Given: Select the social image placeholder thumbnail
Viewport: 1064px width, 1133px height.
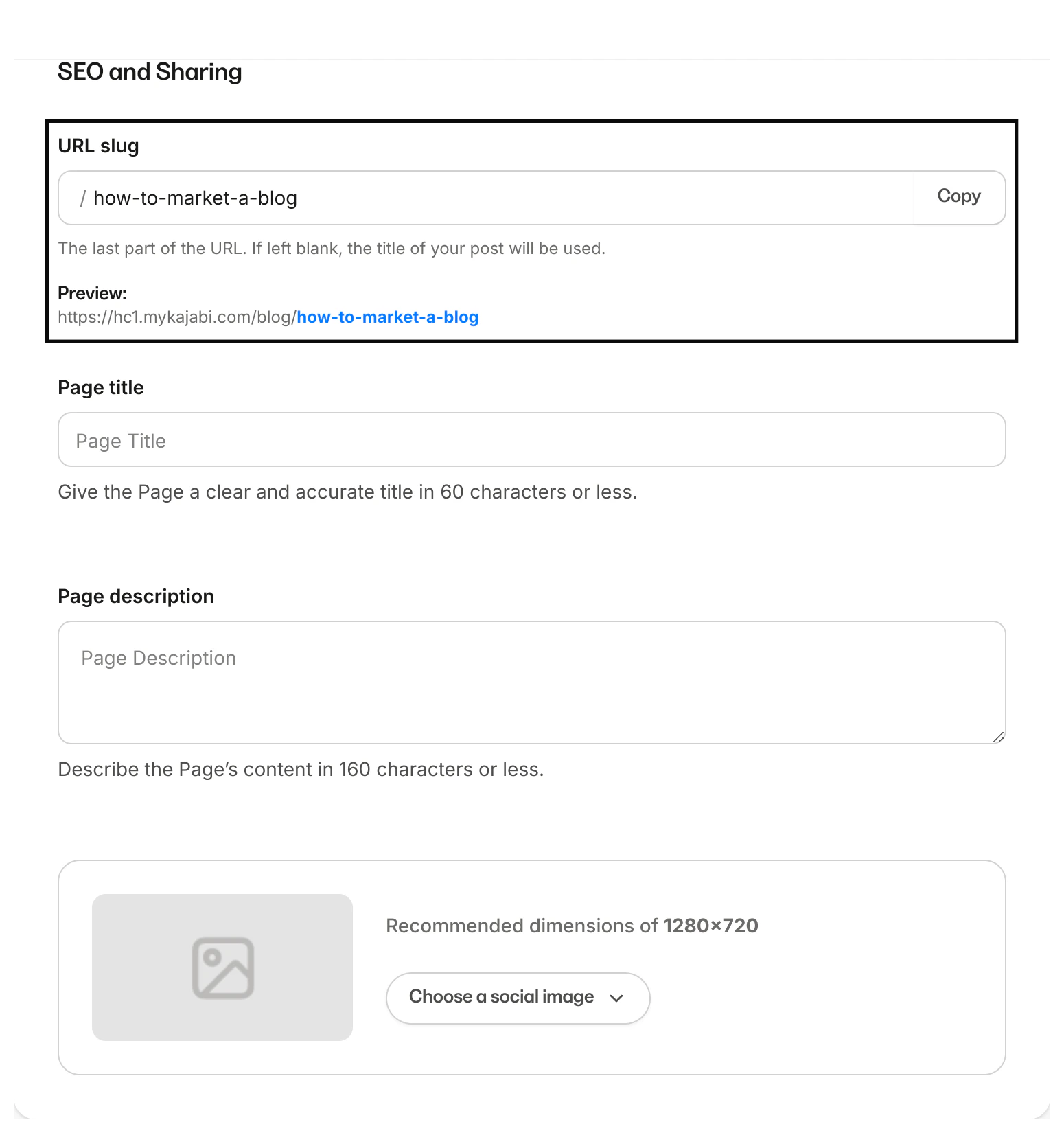Looking at the screenshot, I should click(222, 968).
